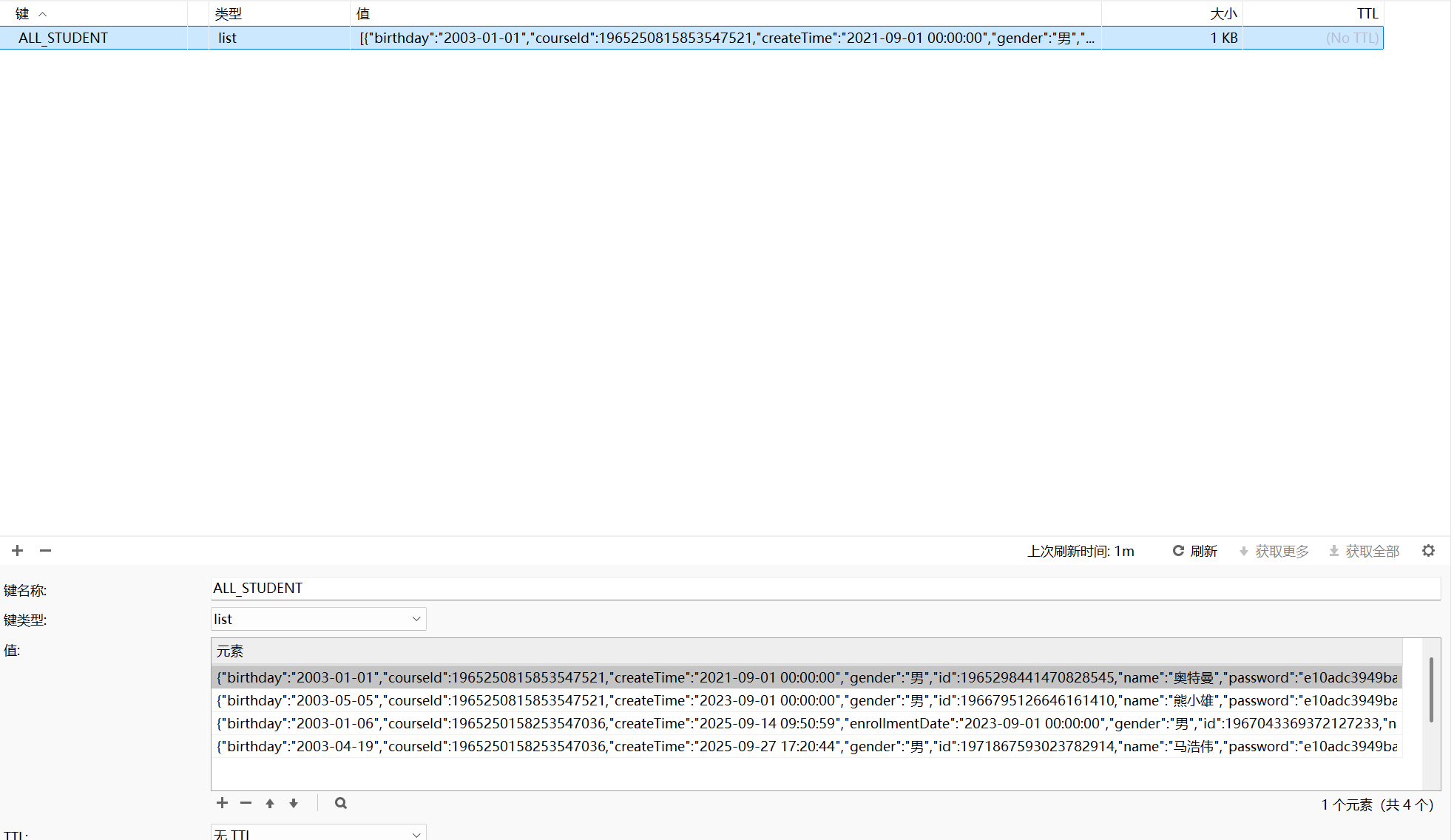Select element with birthday 2003-05-05
1454x840 pixels.
(806, 700)
